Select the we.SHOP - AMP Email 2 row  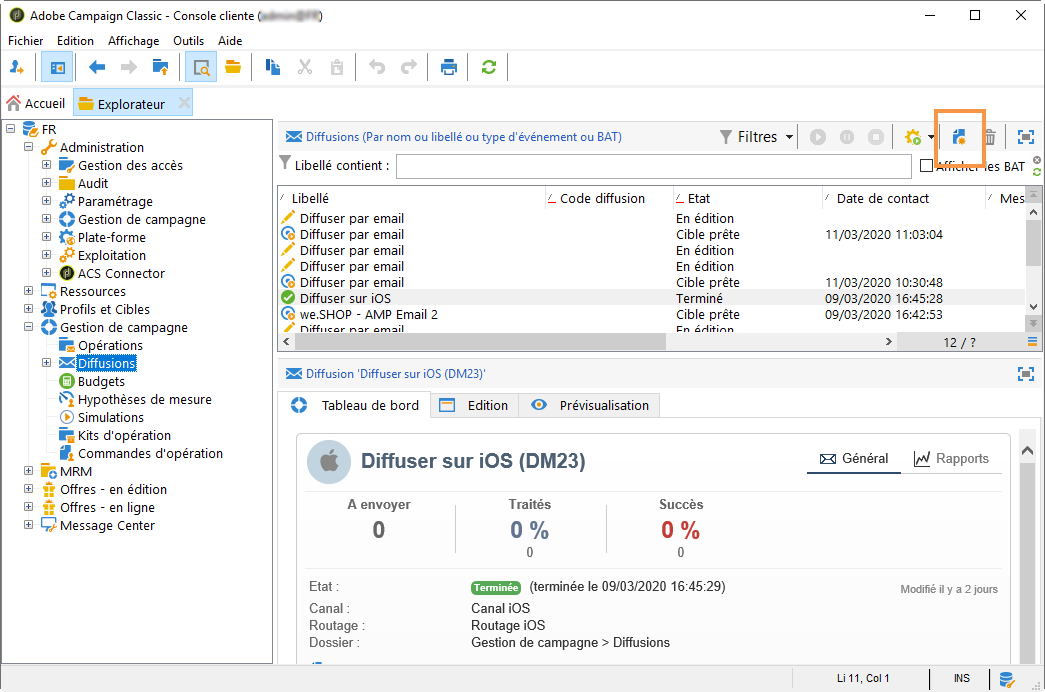click(x=652, y=315)
